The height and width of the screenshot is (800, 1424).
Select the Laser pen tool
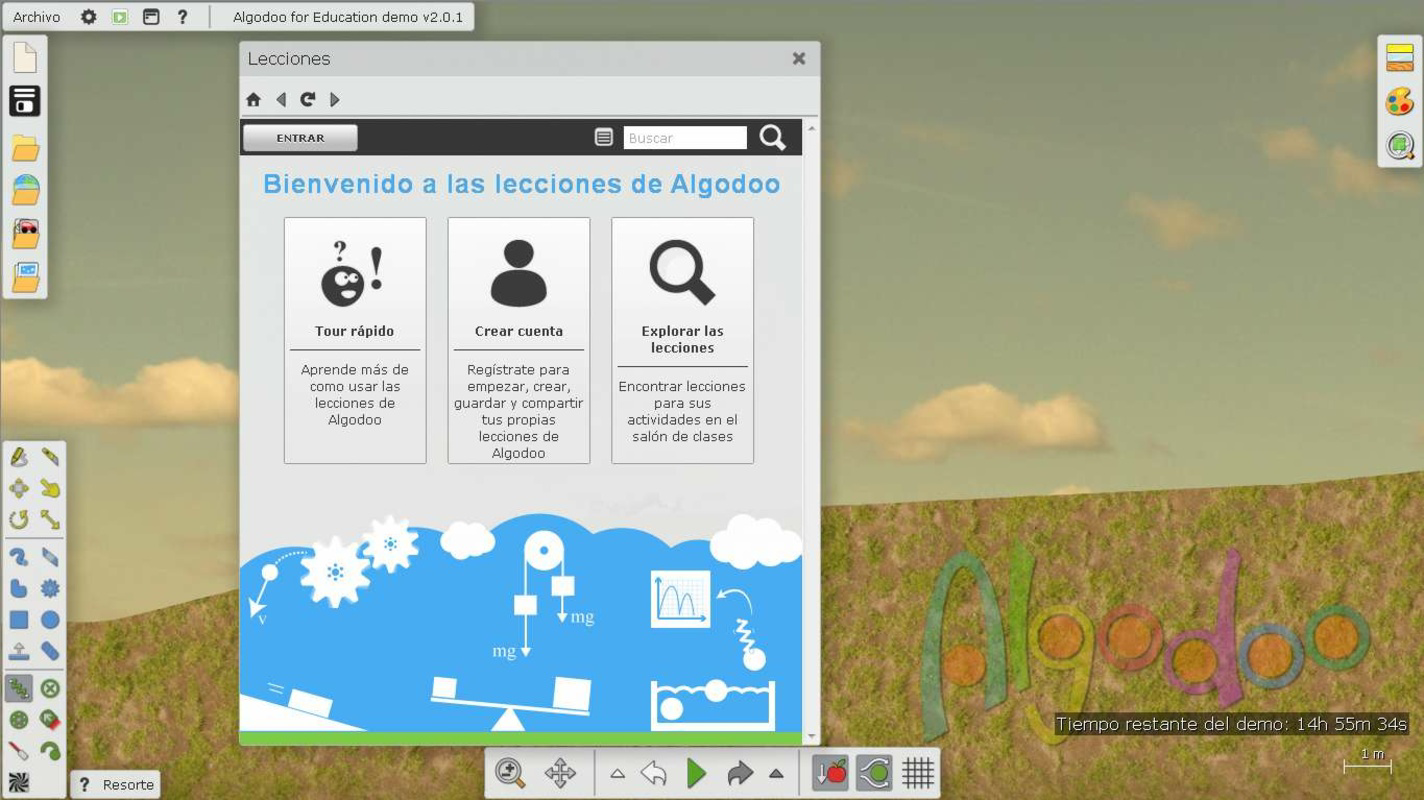point(19,750)
